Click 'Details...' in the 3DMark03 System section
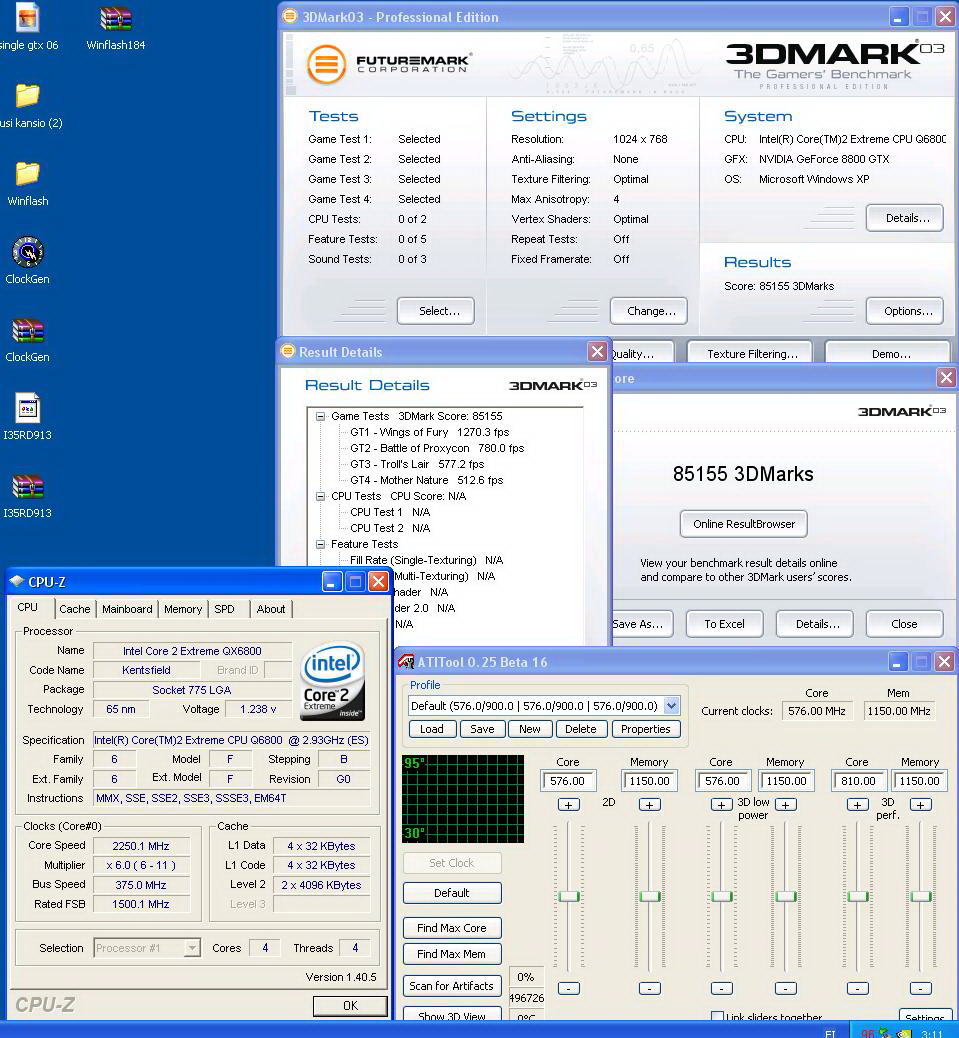Image resolution: width=959 pixels, height=1038 pixels. click(905, 218)
